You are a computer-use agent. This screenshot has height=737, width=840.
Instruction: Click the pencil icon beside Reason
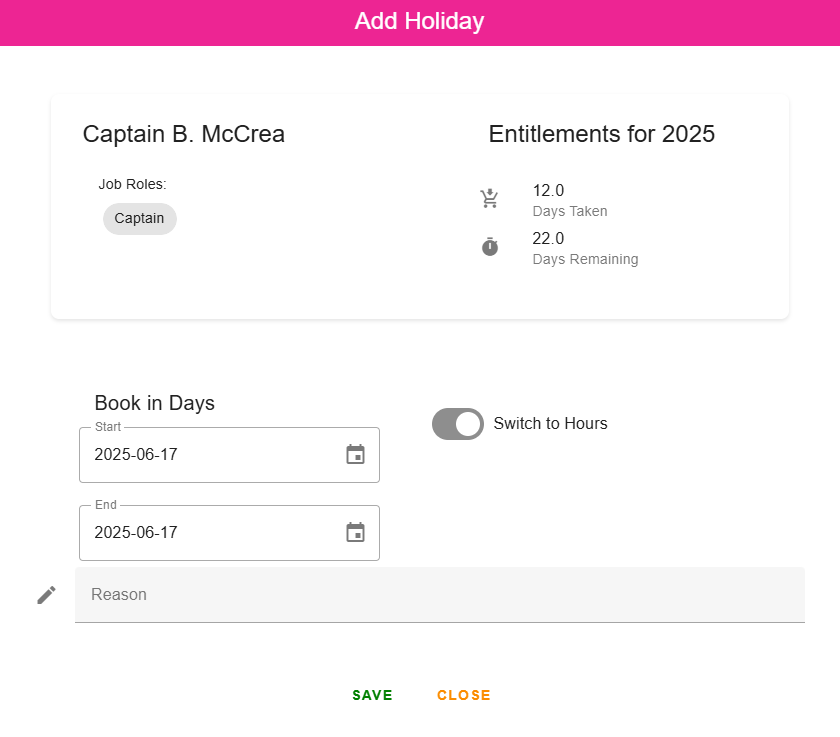(46, 595)
